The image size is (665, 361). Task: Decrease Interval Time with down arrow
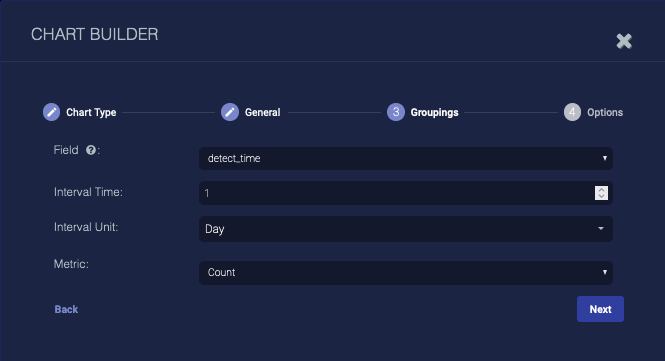point(601,196)
